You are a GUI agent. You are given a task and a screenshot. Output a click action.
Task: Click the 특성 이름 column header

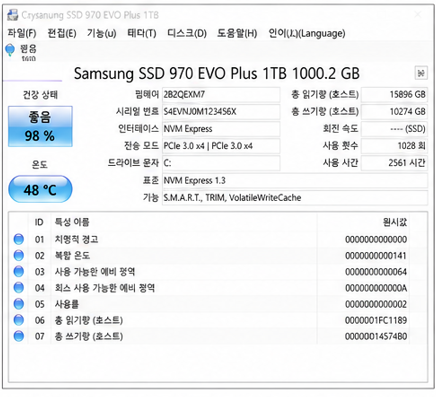pyautogui.click(x=72, y=222)
